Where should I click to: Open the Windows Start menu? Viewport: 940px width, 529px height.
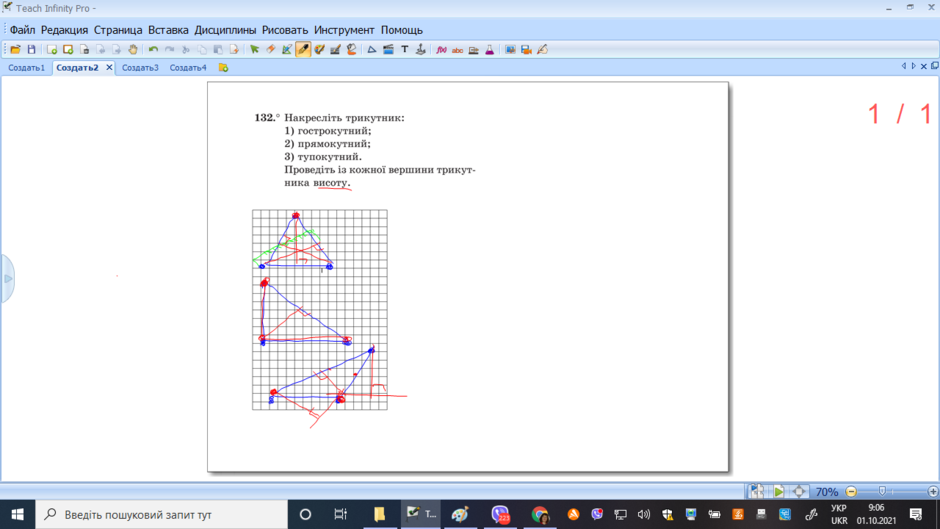click(17, 515)
